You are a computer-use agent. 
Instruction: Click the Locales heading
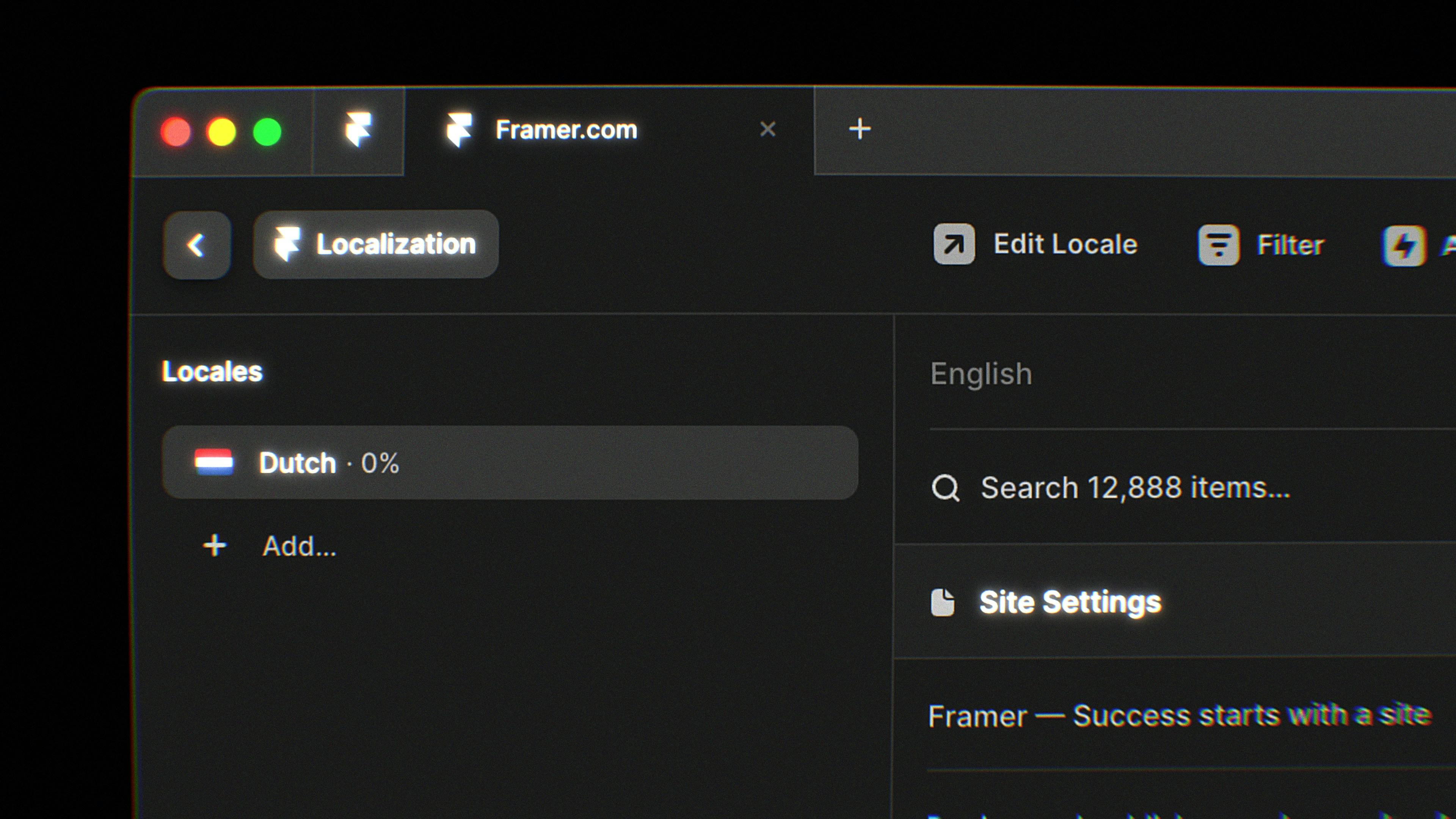pos(212,372)
